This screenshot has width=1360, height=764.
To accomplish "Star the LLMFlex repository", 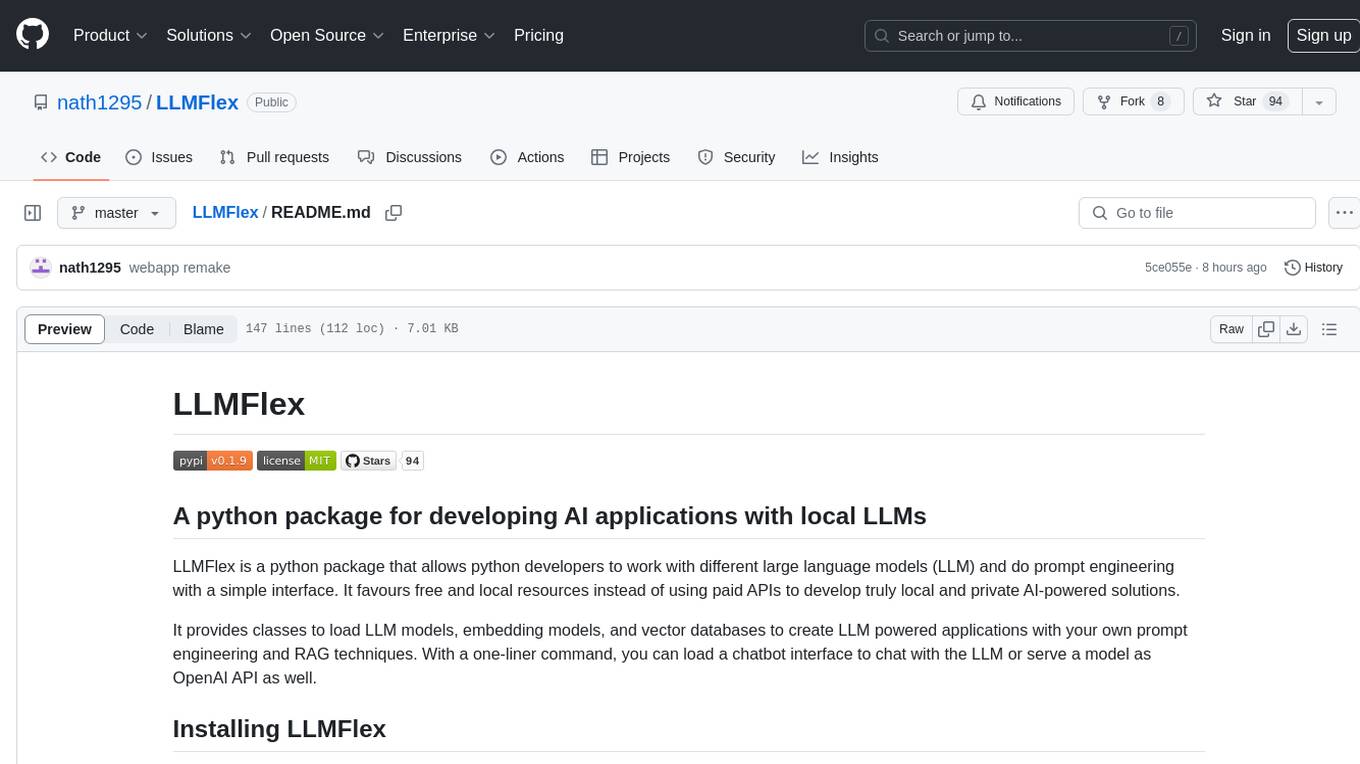I will pyautogui.click(x=1247, y=102).
